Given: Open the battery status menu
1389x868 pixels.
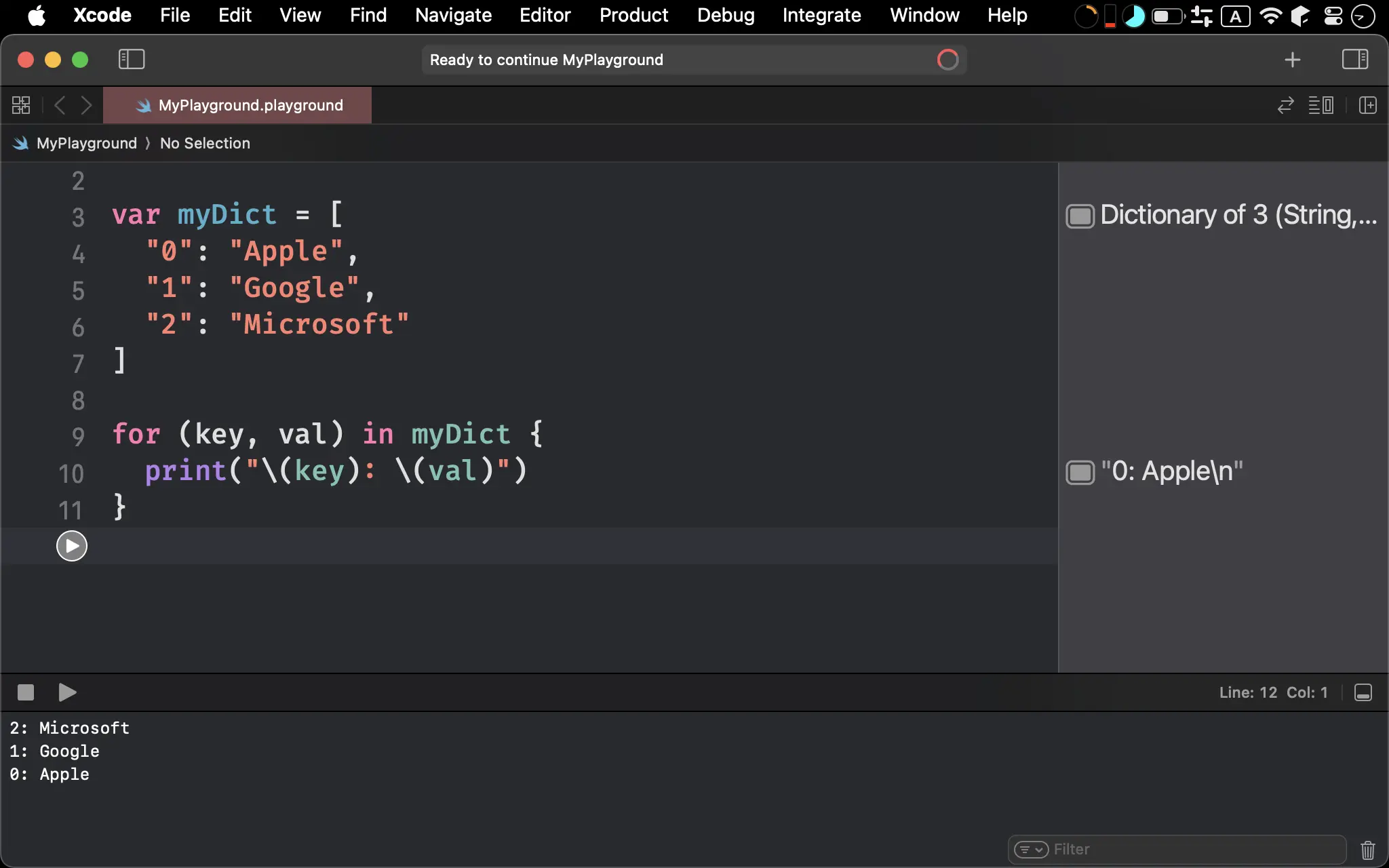Looking at the screenshot, I should coord(1168,16).
